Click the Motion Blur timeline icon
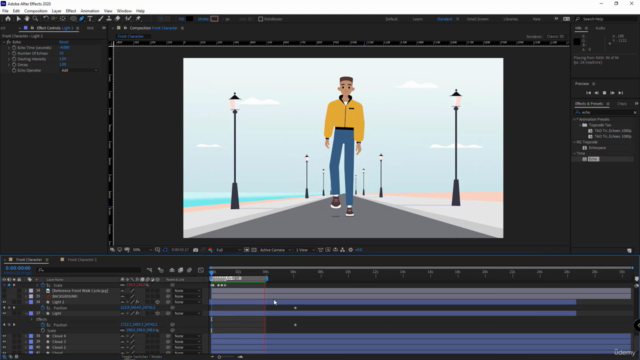The width and height of the screenshot is (640, 360). 189,270
